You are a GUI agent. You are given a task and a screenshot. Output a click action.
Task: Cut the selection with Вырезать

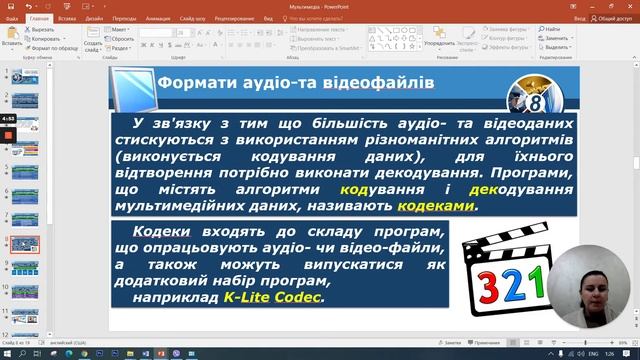click(x=39, y=30)
